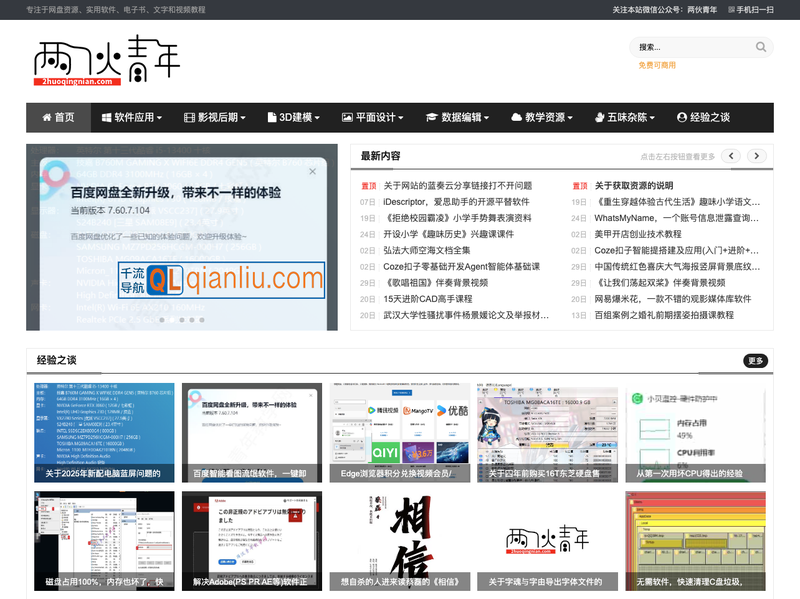Show next page of 最新内容
Viewport: 800px width, 599px height.
[x=758, y=156]
